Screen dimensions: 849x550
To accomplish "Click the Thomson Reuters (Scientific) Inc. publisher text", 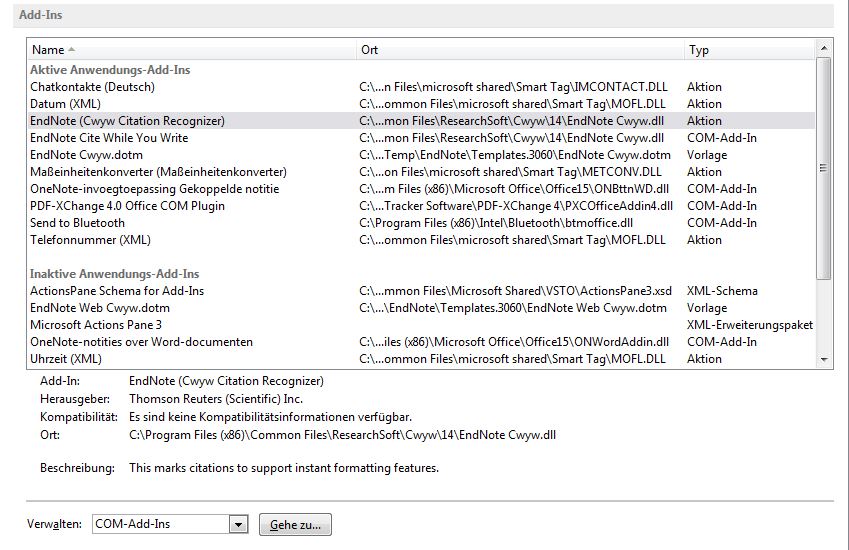I will click(x=216, y=400).
